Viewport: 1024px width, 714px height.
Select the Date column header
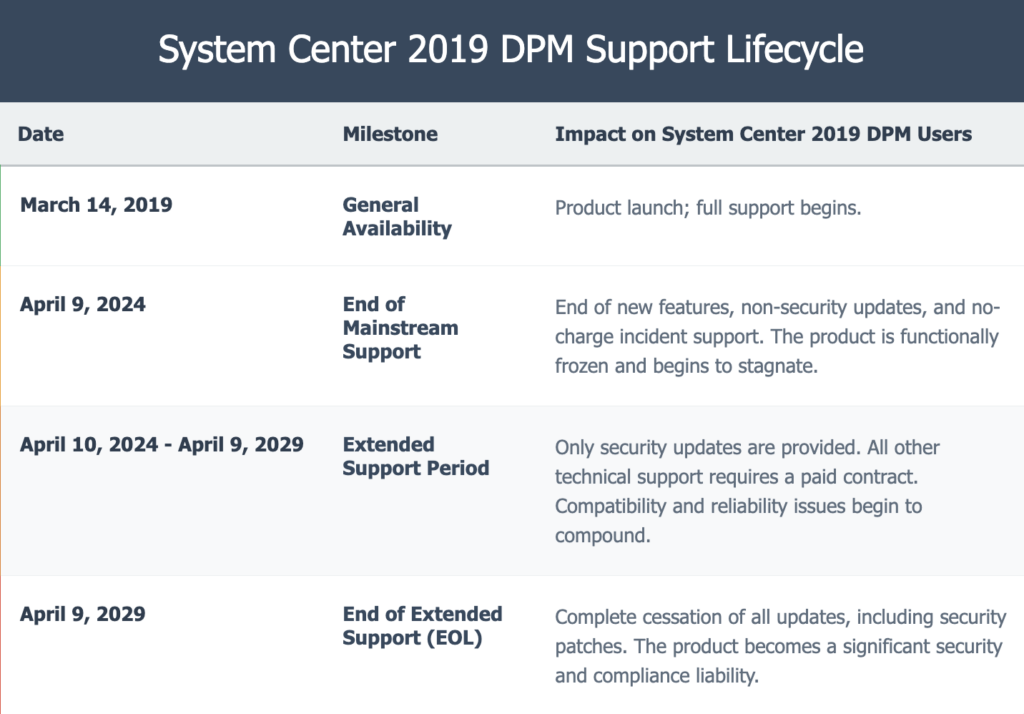pos(40,134)
